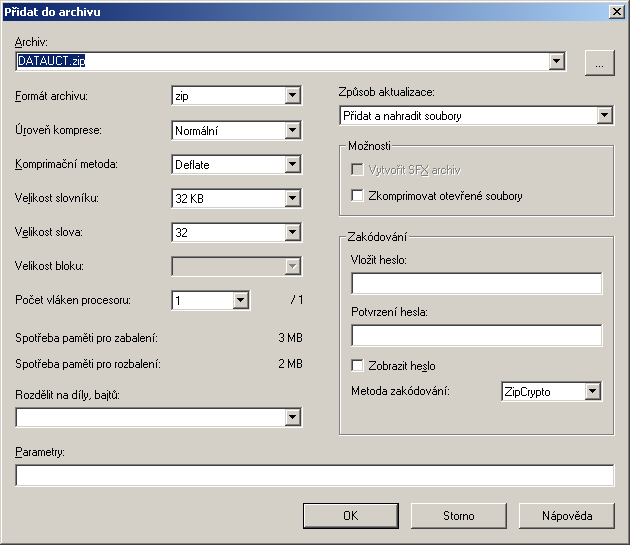Close the Přidat do archivu dialog
Image resolution: width=630 pixels, height=545 pixels.
616,12
